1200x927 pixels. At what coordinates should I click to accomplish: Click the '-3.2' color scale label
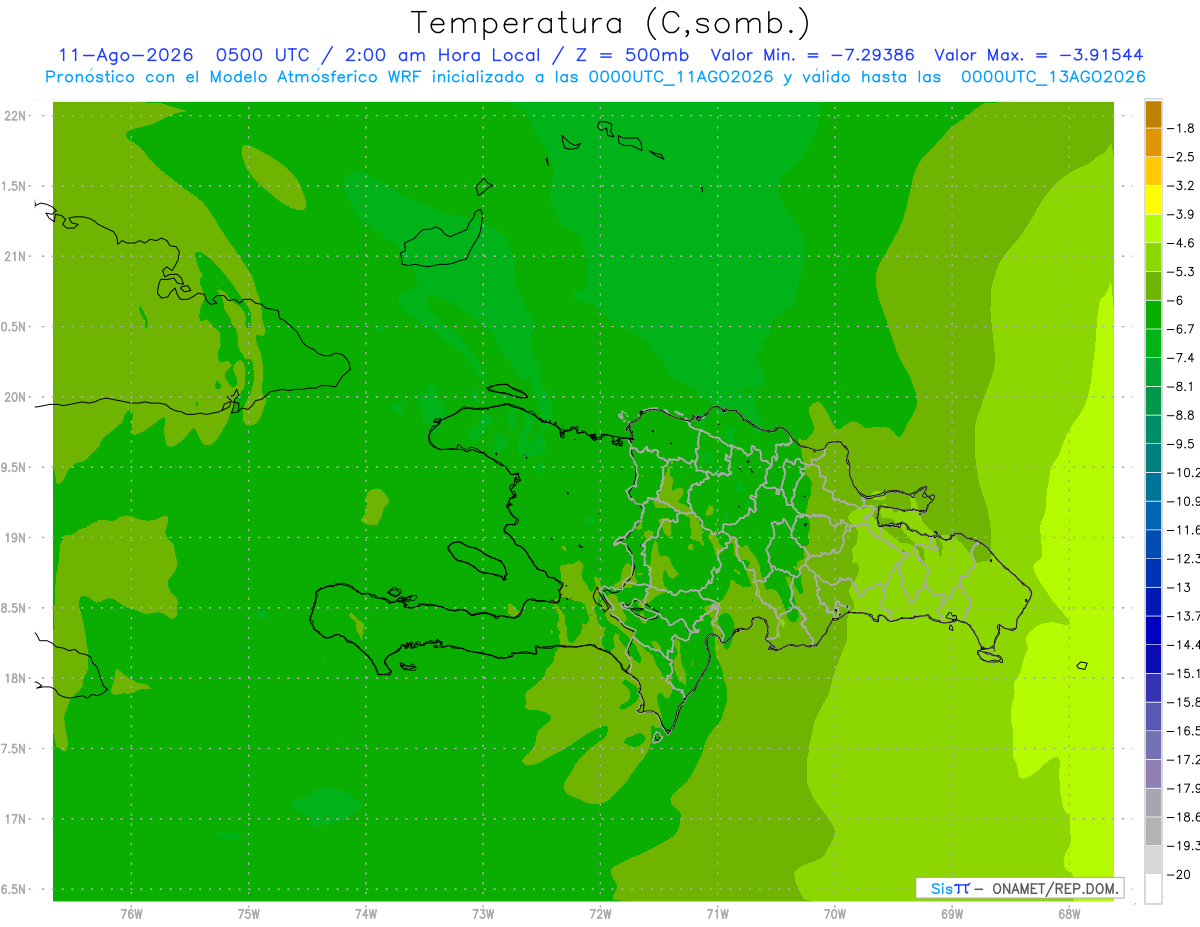coord(1181,186)
